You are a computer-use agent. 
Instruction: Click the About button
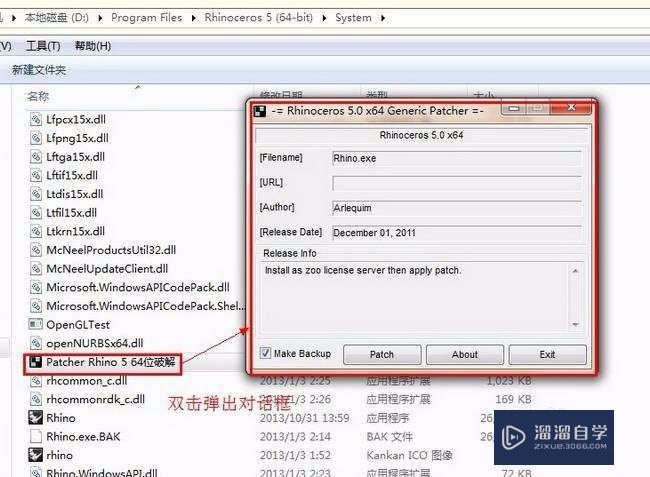465,354
